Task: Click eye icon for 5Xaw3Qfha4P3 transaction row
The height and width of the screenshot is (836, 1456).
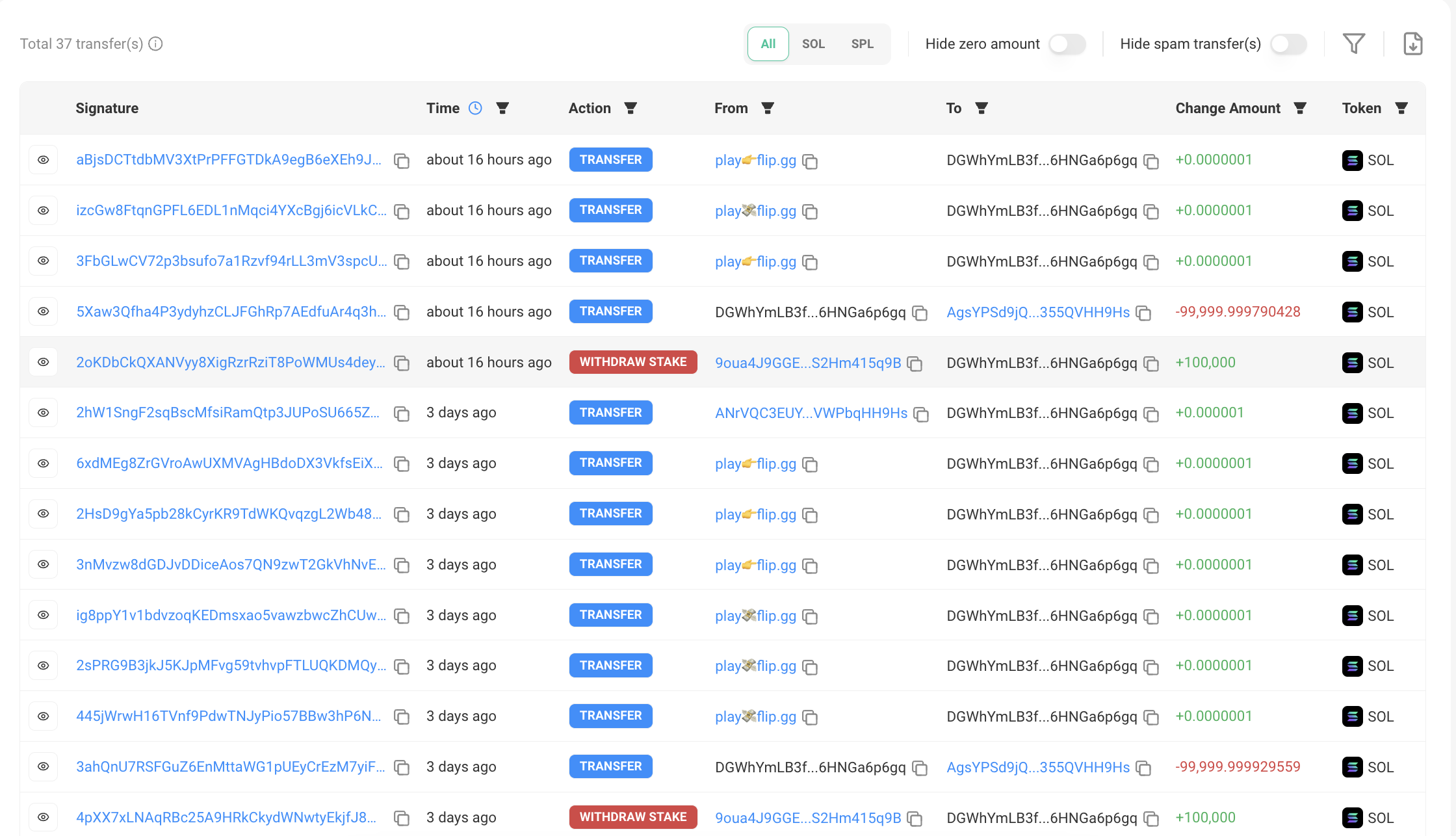Action: coord(44,311)
